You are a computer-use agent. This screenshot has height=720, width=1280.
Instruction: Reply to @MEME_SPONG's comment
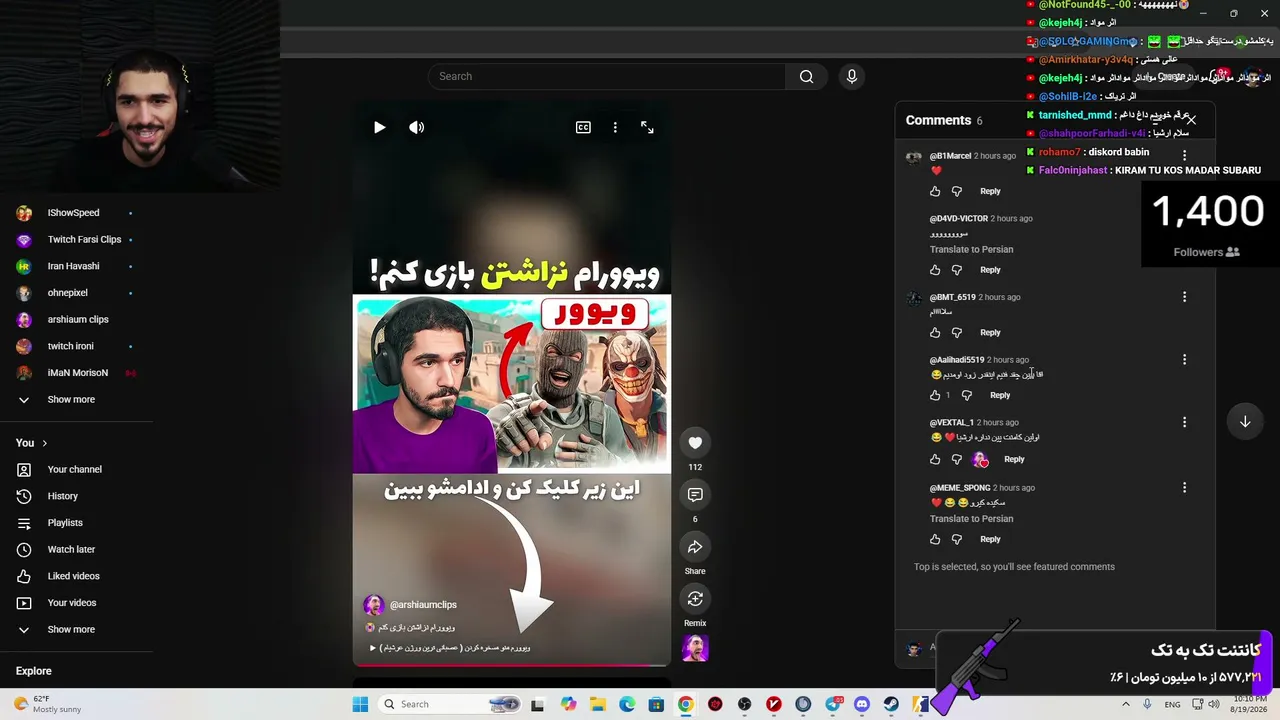point(990,539)
